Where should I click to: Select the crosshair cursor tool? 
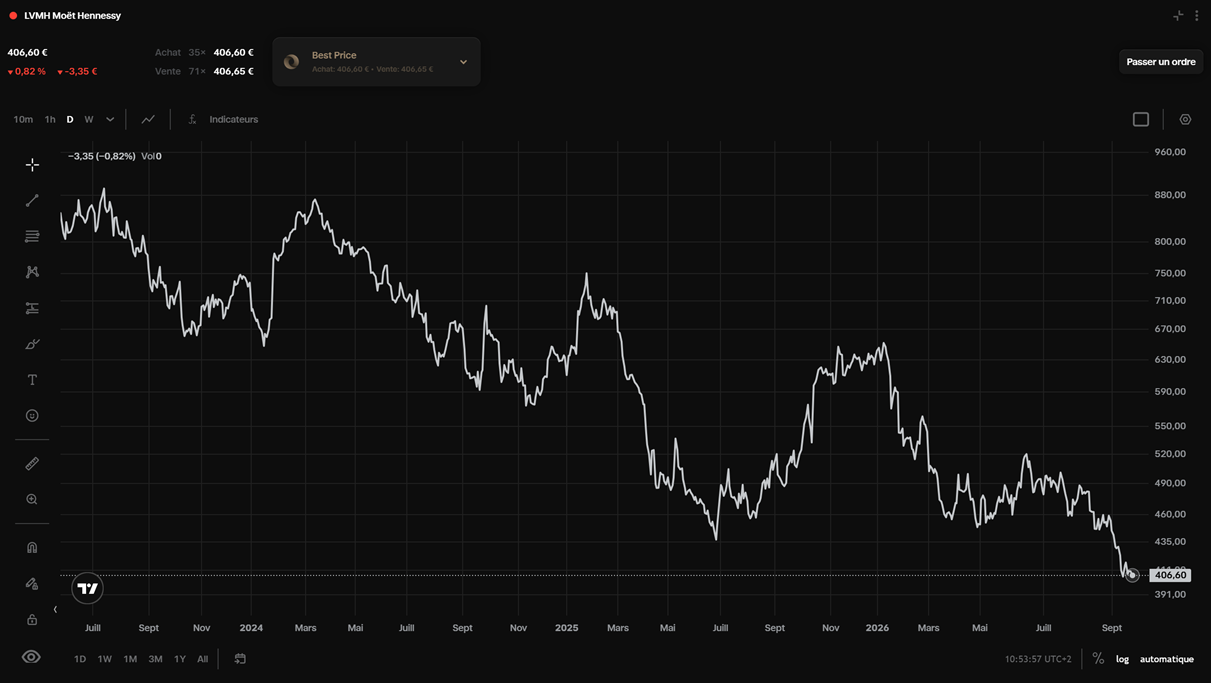point(32,165)
